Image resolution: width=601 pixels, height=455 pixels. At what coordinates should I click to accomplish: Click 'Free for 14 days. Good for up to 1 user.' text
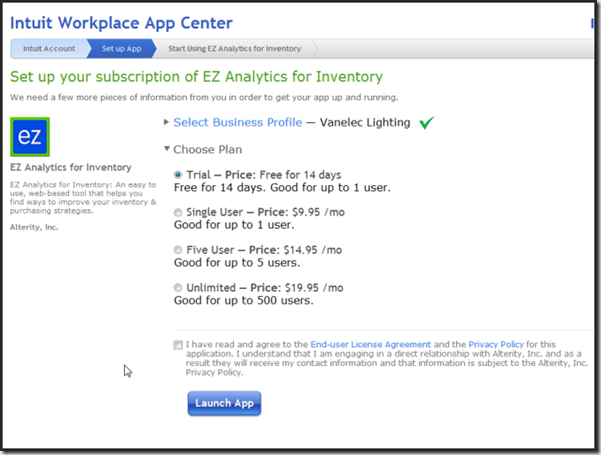pyautogui.click(x=282, y=188)
